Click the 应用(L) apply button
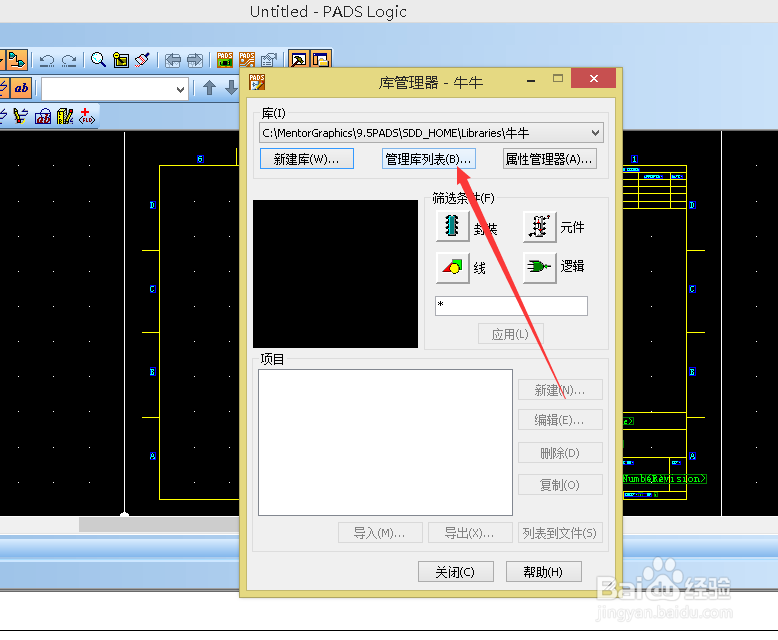The height and width of the screenshot is (640, 778). click(511, 334)
